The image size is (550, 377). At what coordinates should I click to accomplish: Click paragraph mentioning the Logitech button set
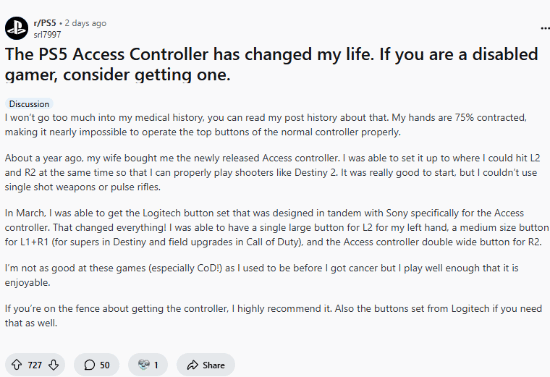click(277, 227)
